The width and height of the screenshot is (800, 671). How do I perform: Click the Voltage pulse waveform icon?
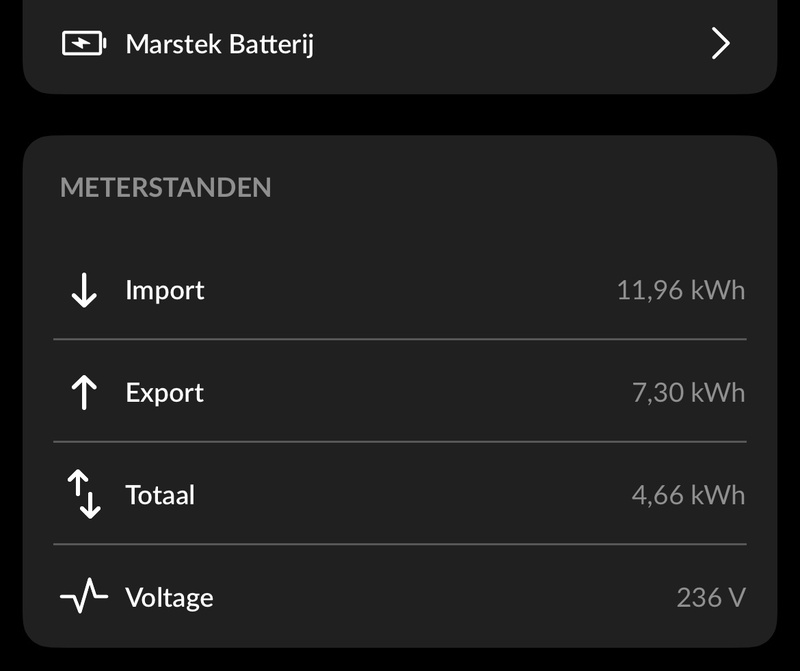tap(84, 595)
